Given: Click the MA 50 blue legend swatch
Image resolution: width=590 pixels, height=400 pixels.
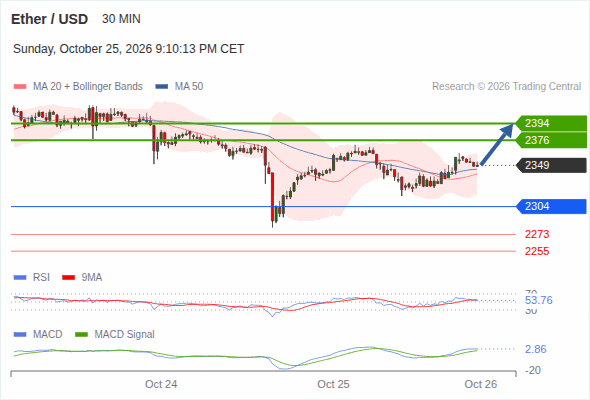Looking at the screenshot, I should coord(162,87).
